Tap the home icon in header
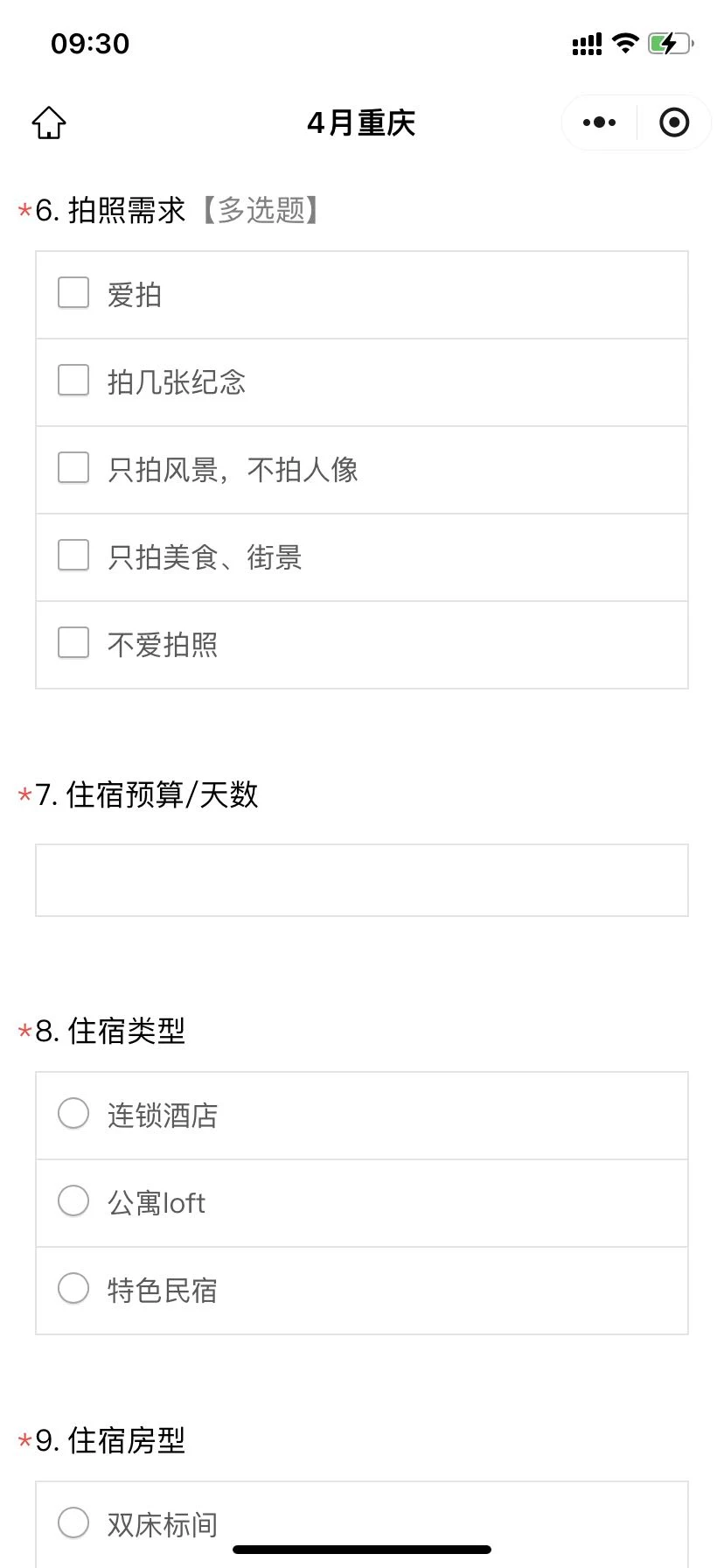The width and height of the screenshot is (724, 1568). point(49,123)
